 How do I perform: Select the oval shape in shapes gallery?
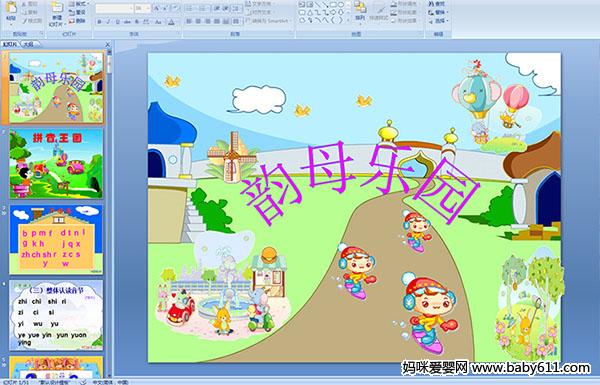pyautogui.click(x=341, y=4)
